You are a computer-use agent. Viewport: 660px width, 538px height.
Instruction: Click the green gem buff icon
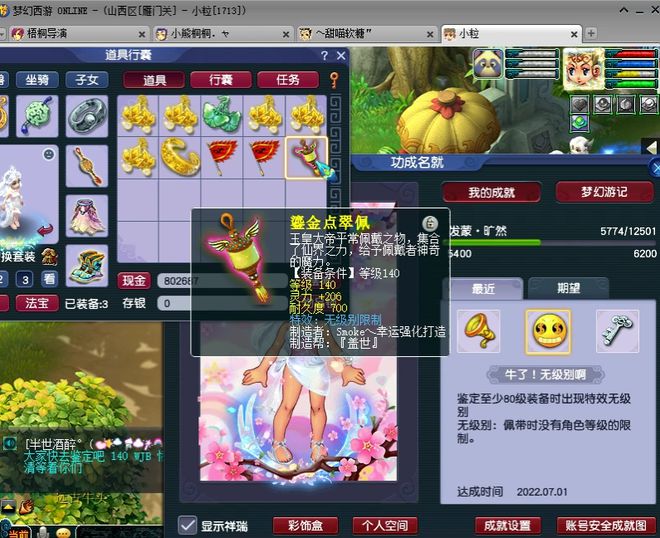pyautogui.click(x=579, y=123)
